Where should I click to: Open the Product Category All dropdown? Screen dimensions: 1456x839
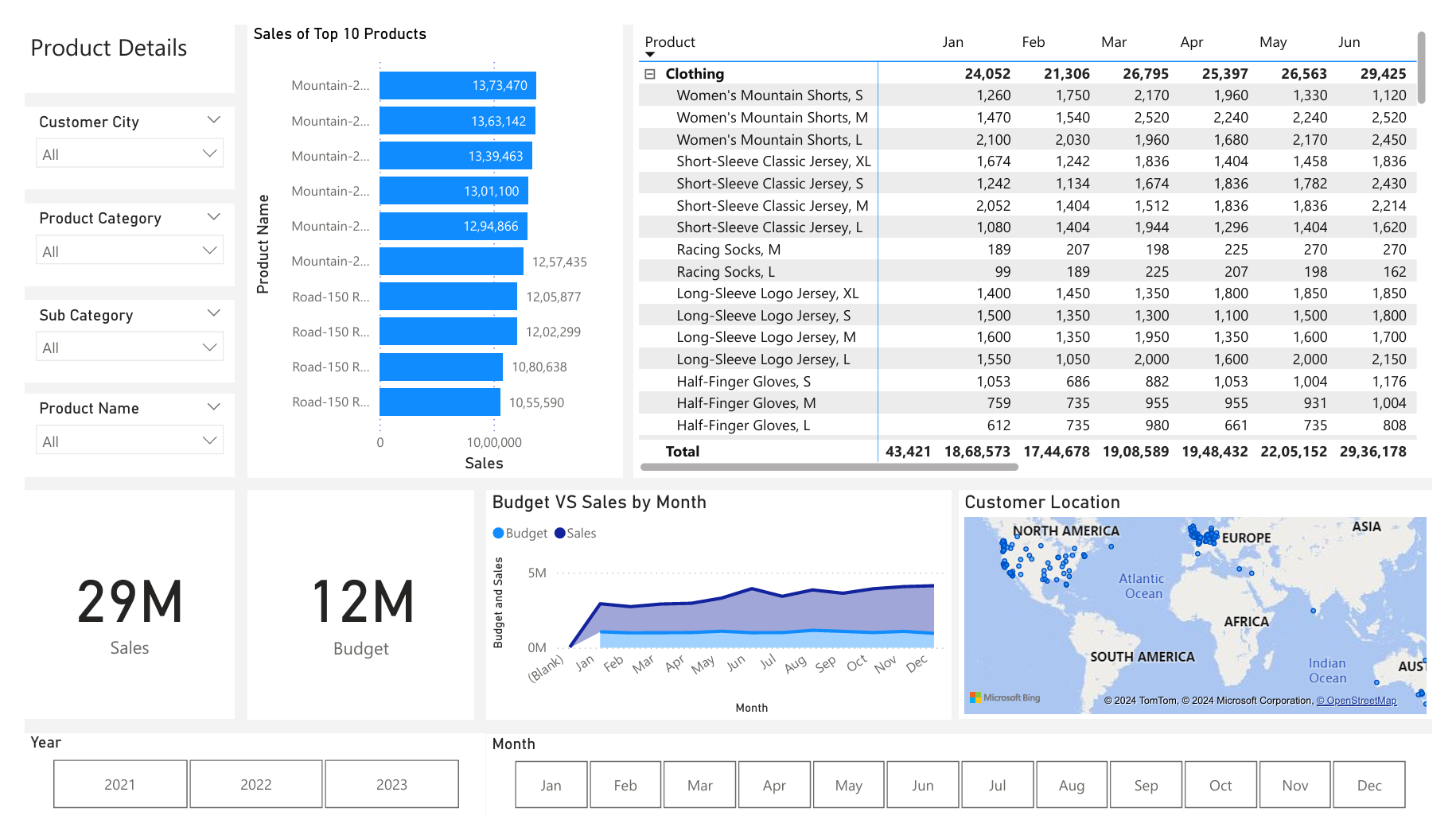pos(130,251)
